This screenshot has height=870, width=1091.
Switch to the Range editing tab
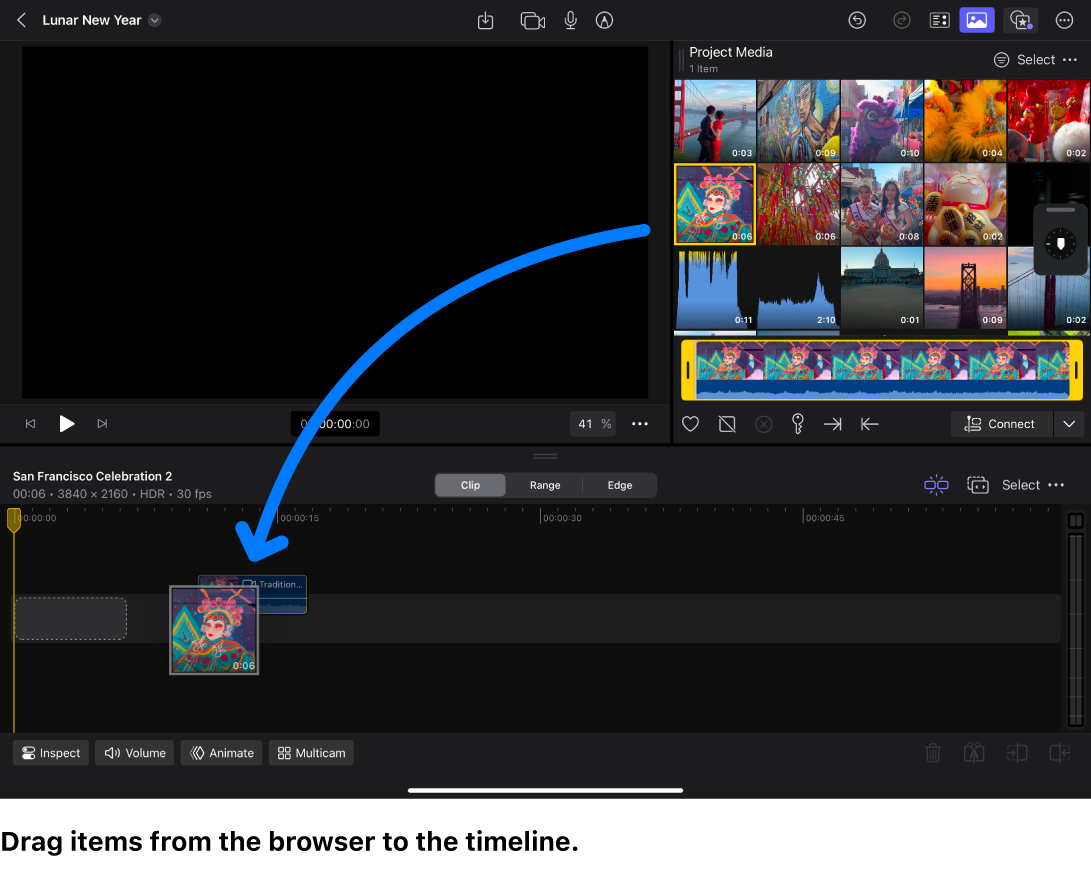point(545,484)
